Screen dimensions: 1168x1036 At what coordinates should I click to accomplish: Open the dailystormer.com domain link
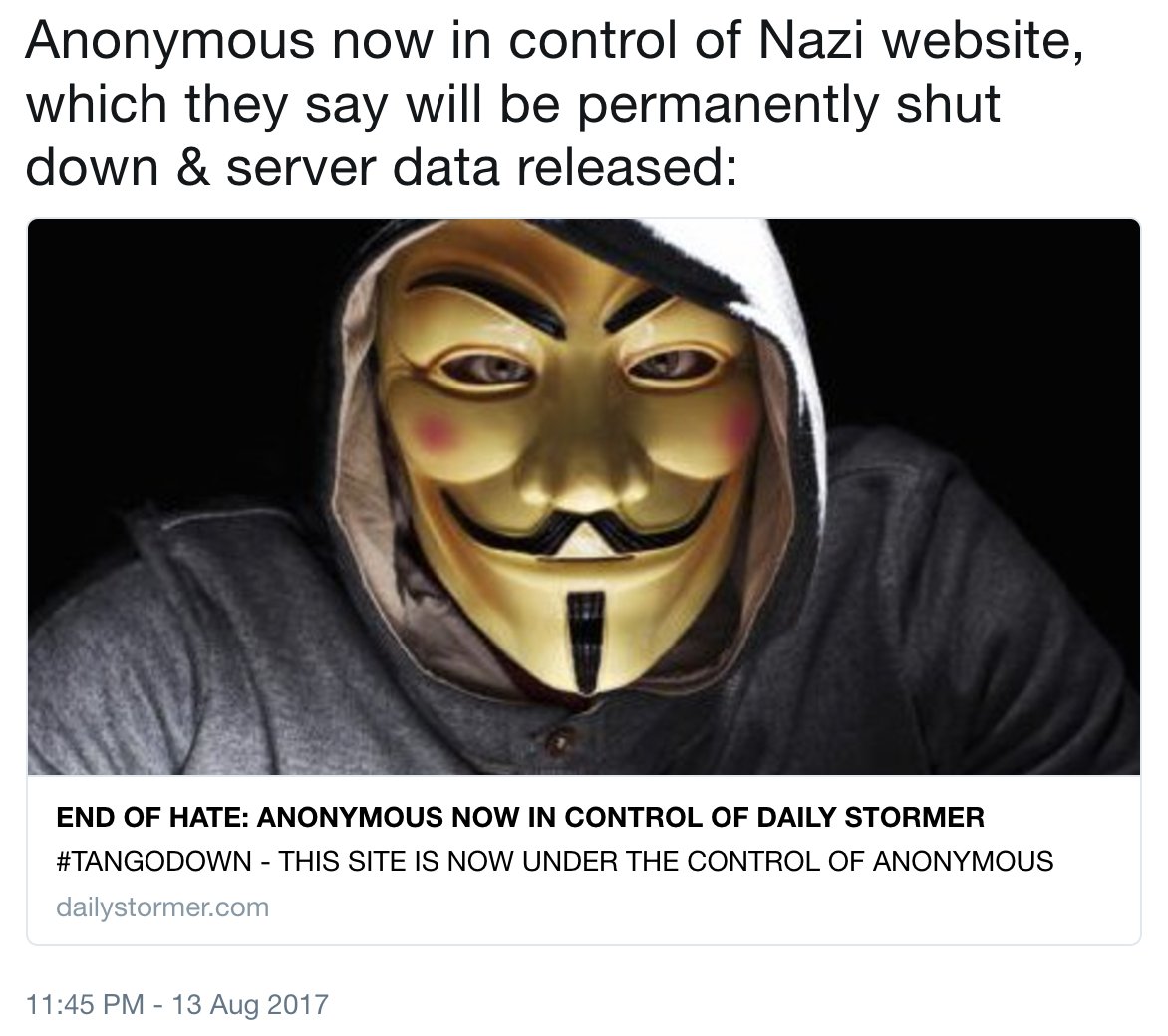pos(162,907)
